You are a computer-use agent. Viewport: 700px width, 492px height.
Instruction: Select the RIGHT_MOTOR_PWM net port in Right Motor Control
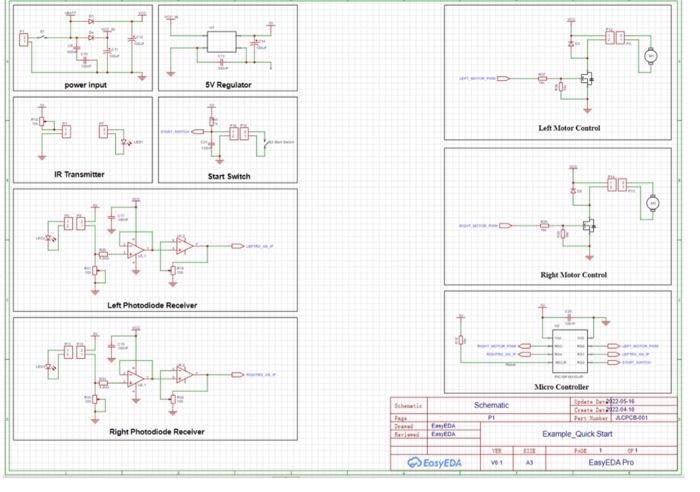(505, 225)
